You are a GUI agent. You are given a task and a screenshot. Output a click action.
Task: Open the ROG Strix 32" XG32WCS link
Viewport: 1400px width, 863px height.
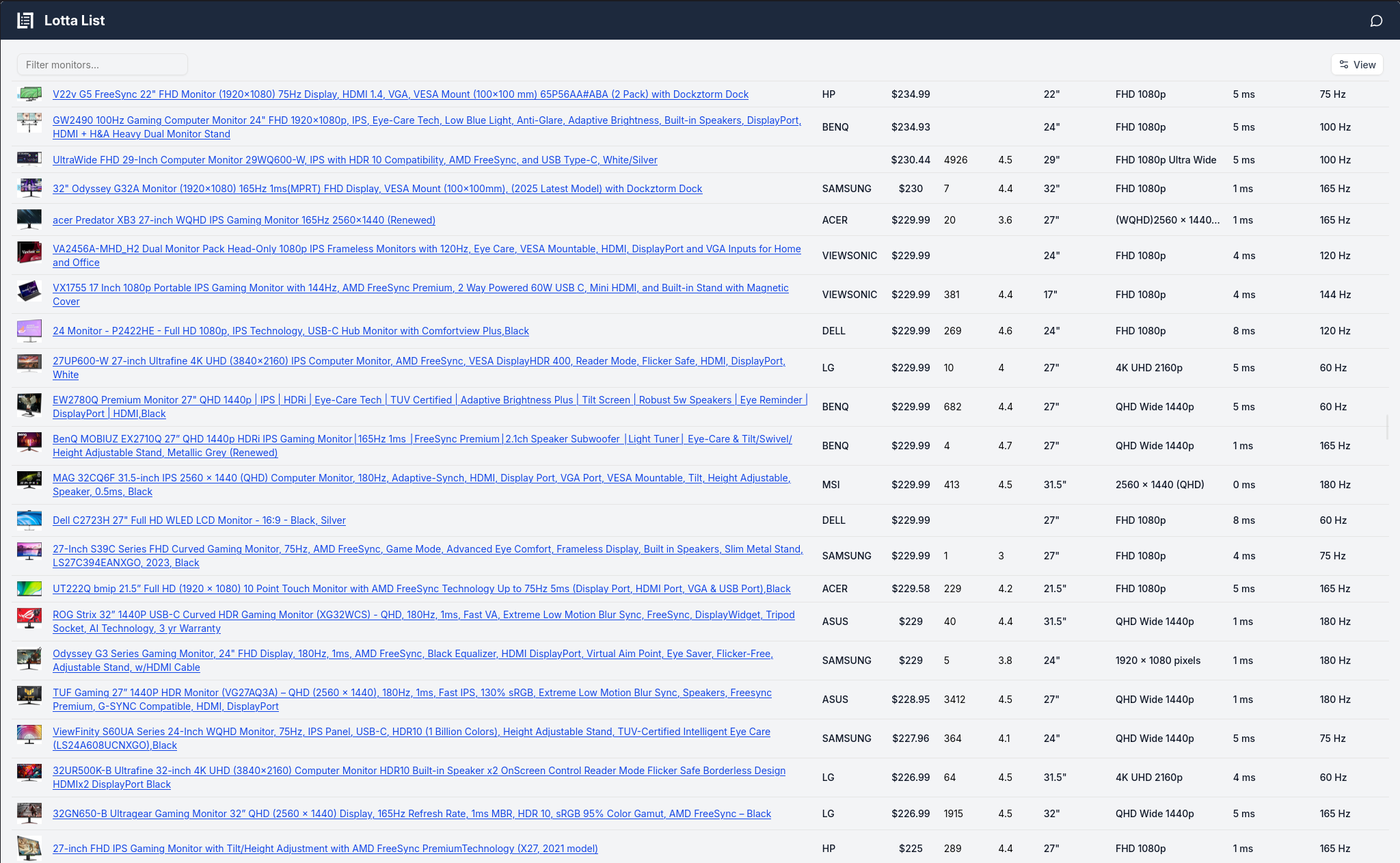(x=424, y=622)
